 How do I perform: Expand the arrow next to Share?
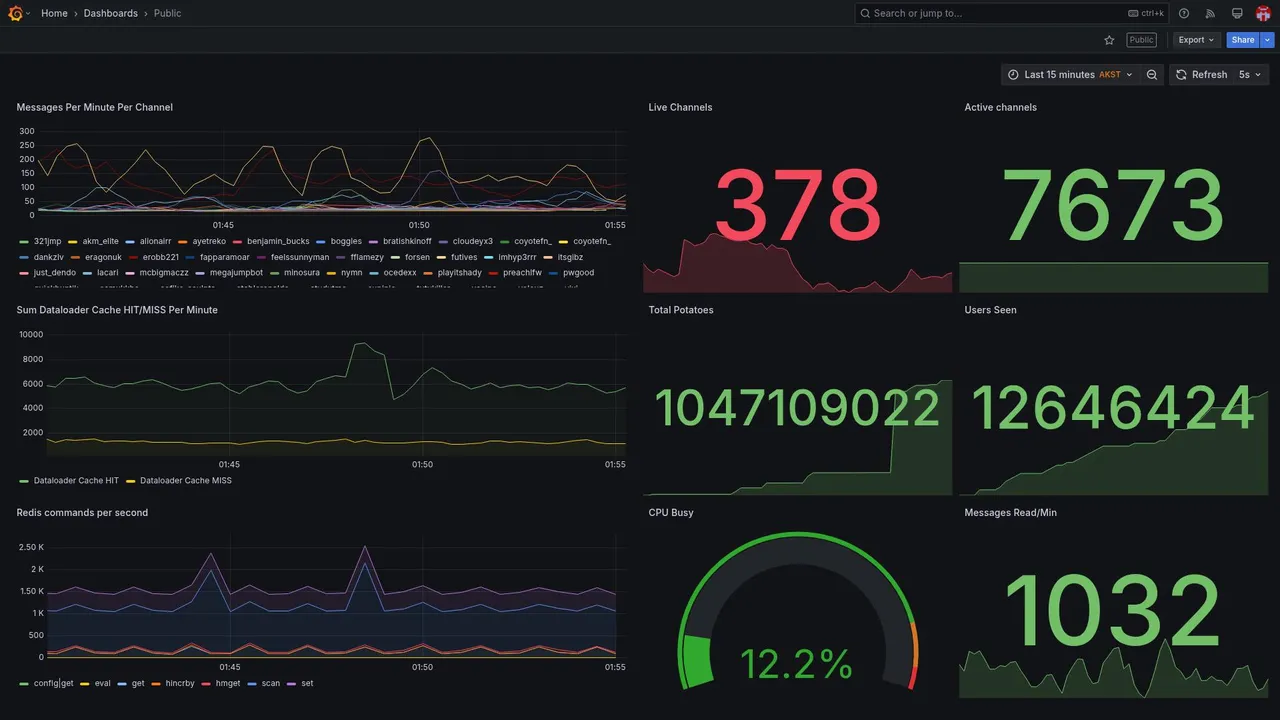pos(1268,40)
